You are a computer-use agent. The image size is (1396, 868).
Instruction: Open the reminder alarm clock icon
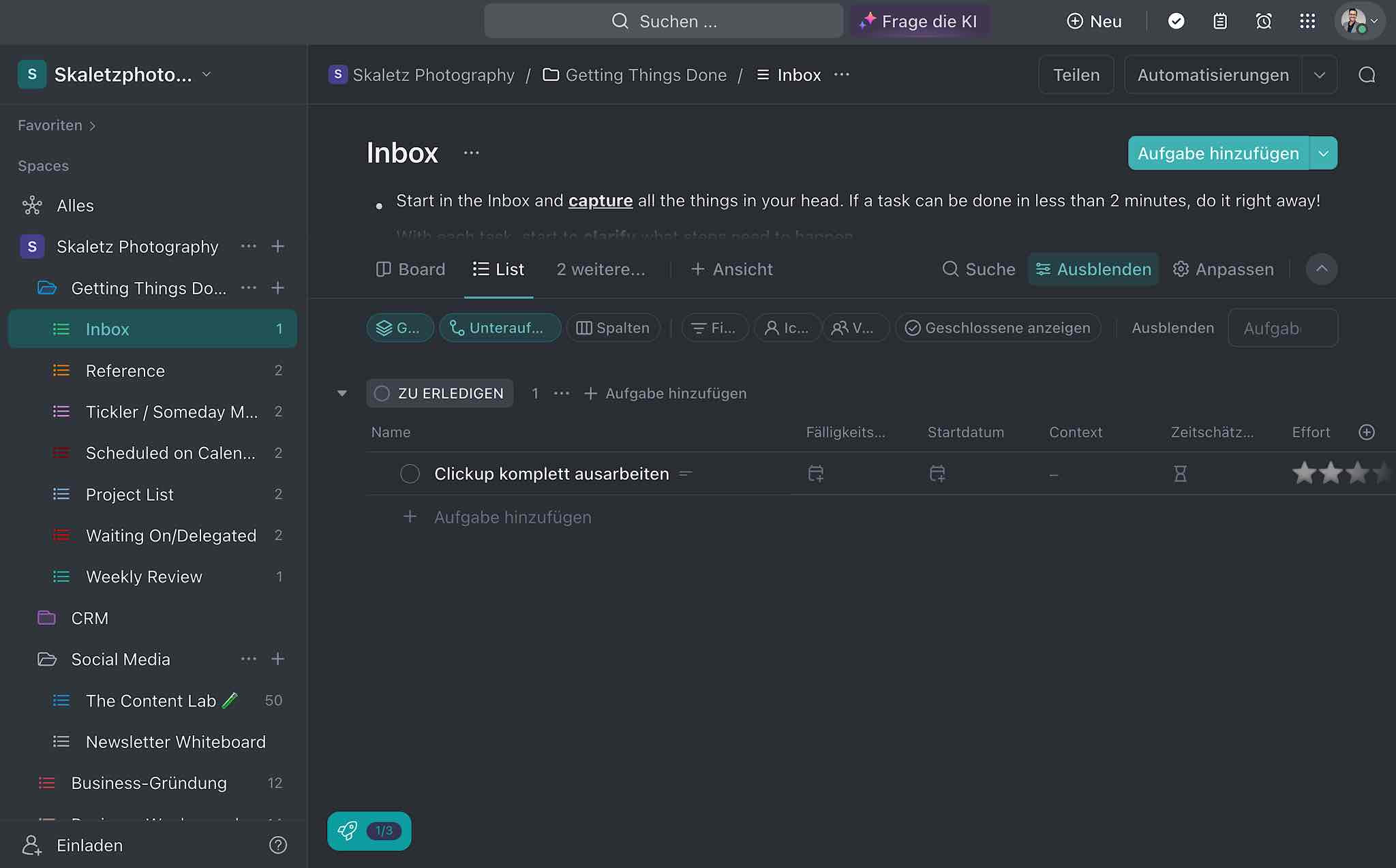1263,21
